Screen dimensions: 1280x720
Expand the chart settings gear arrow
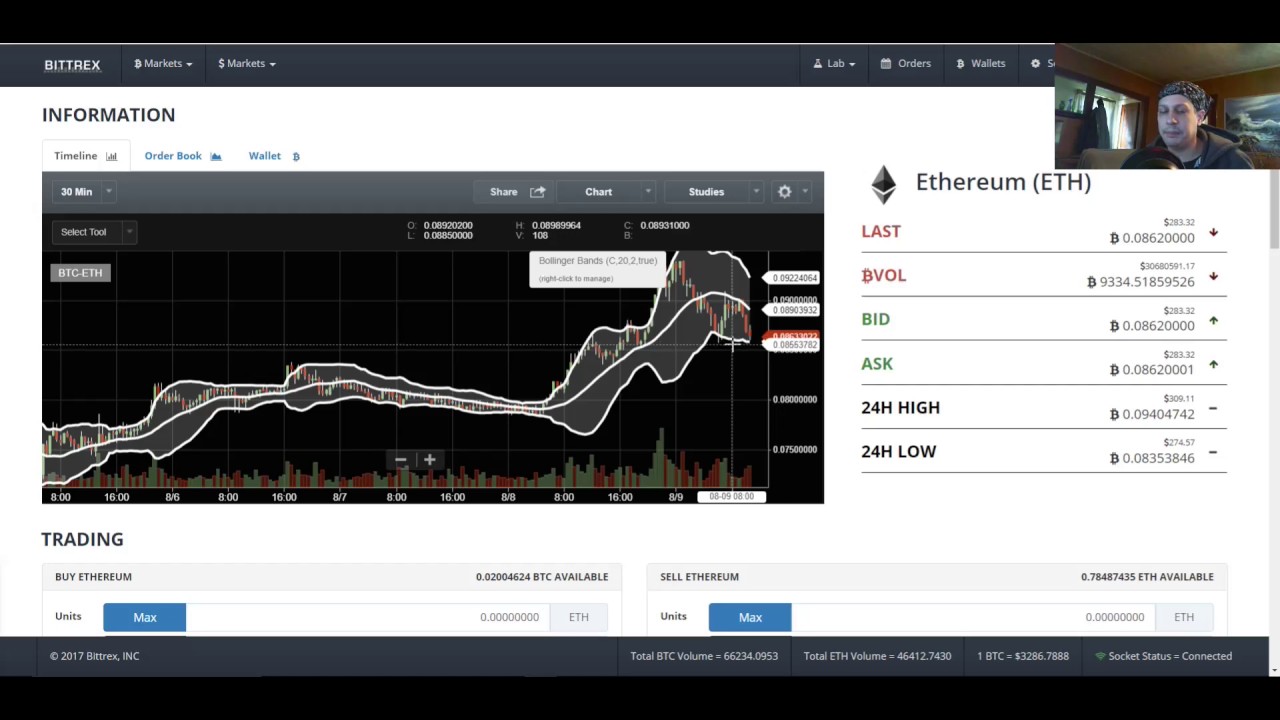pyautogui.click(x=806, y=192)
